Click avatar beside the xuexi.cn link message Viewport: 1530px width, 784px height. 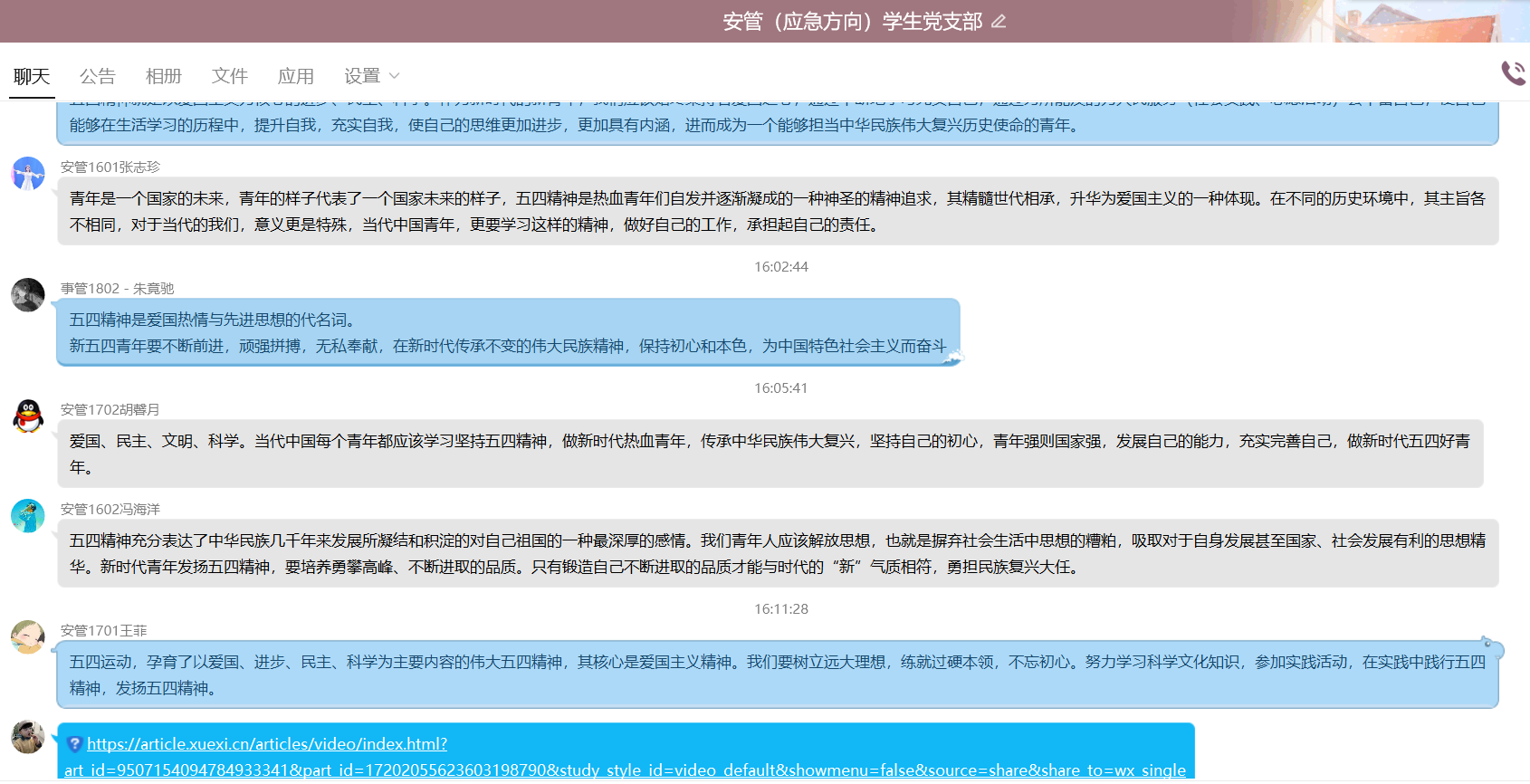tap(28, 737)
